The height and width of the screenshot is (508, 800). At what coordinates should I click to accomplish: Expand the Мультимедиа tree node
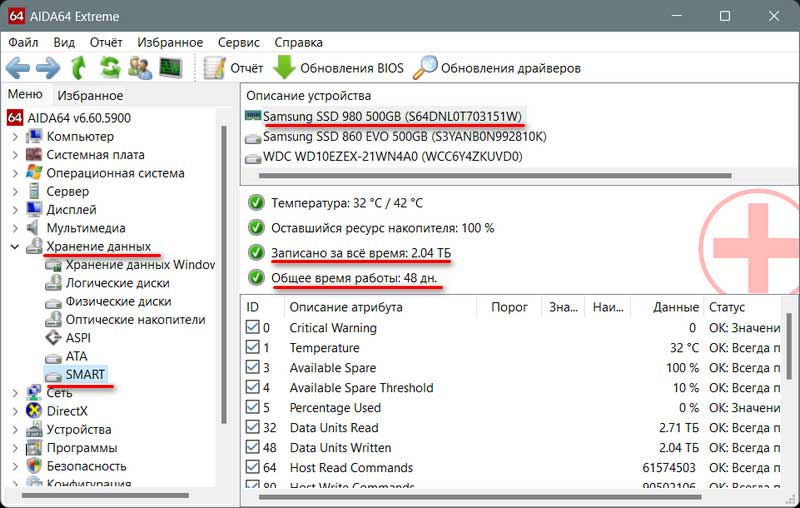15,228
